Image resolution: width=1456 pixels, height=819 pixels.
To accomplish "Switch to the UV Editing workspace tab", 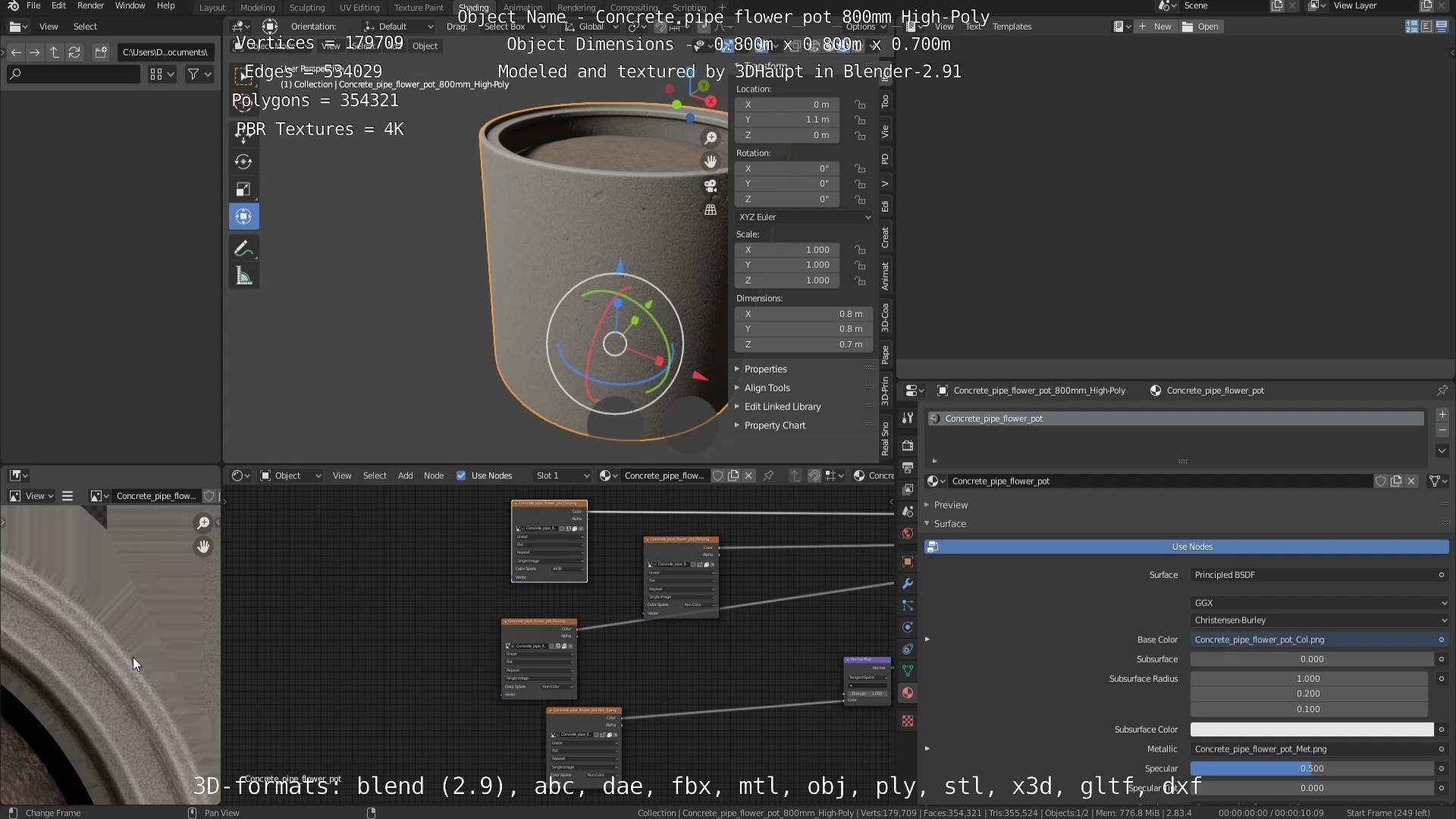I will pyautogui.click(x=359, y=8).
